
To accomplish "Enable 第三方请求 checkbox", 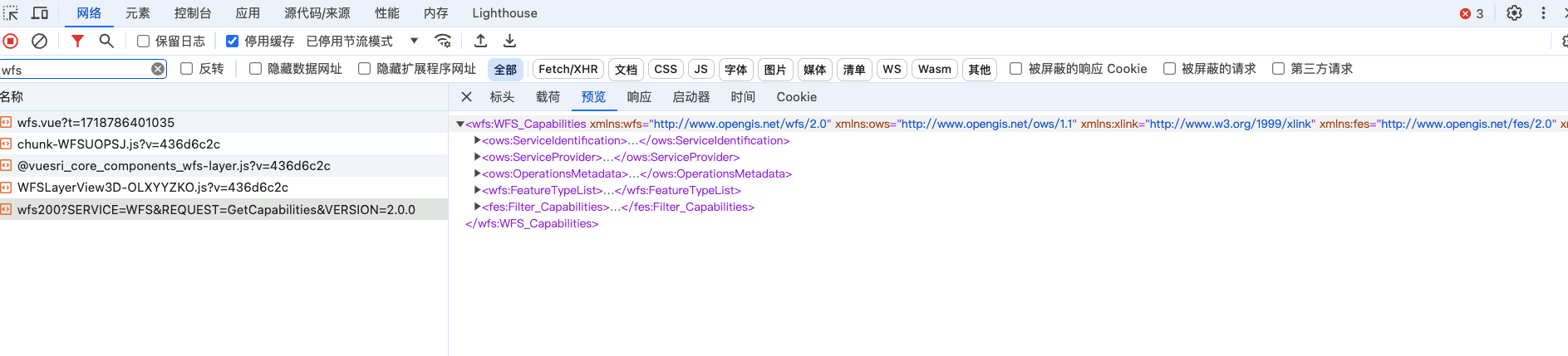I will click(x=1278, y=69).
